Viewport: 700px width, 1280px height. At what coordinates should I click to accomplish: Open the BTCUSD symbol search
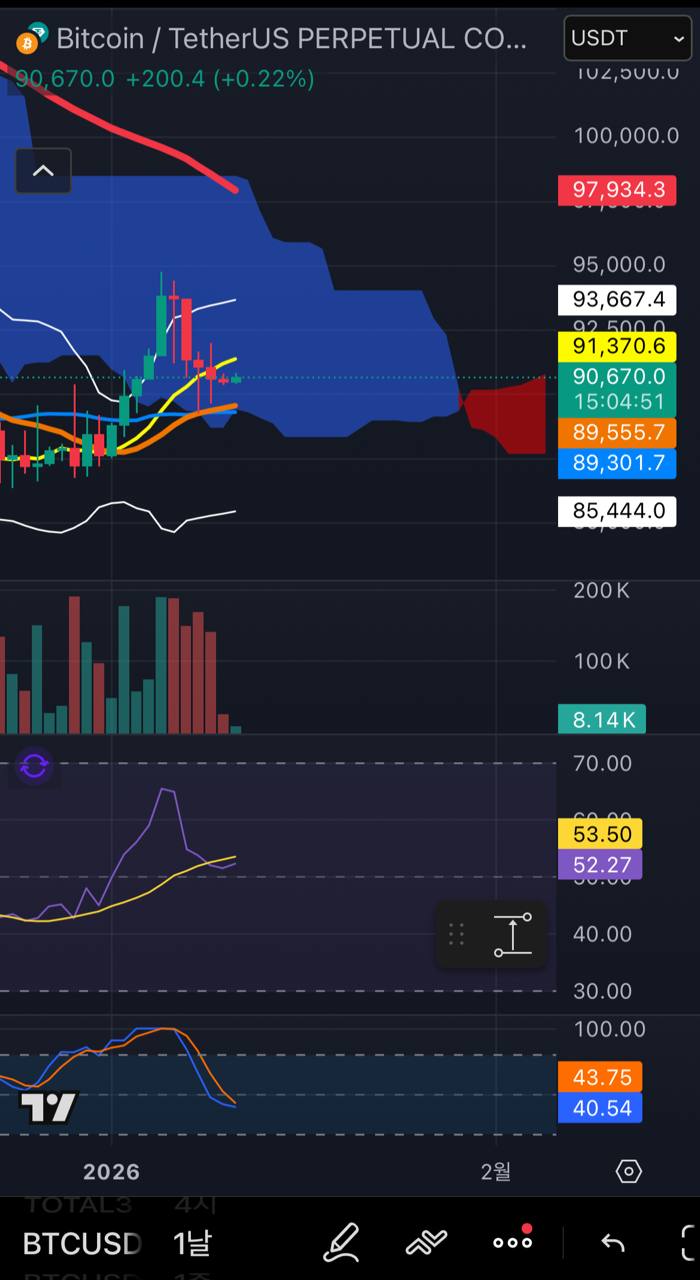click(x=82, y=1243)
